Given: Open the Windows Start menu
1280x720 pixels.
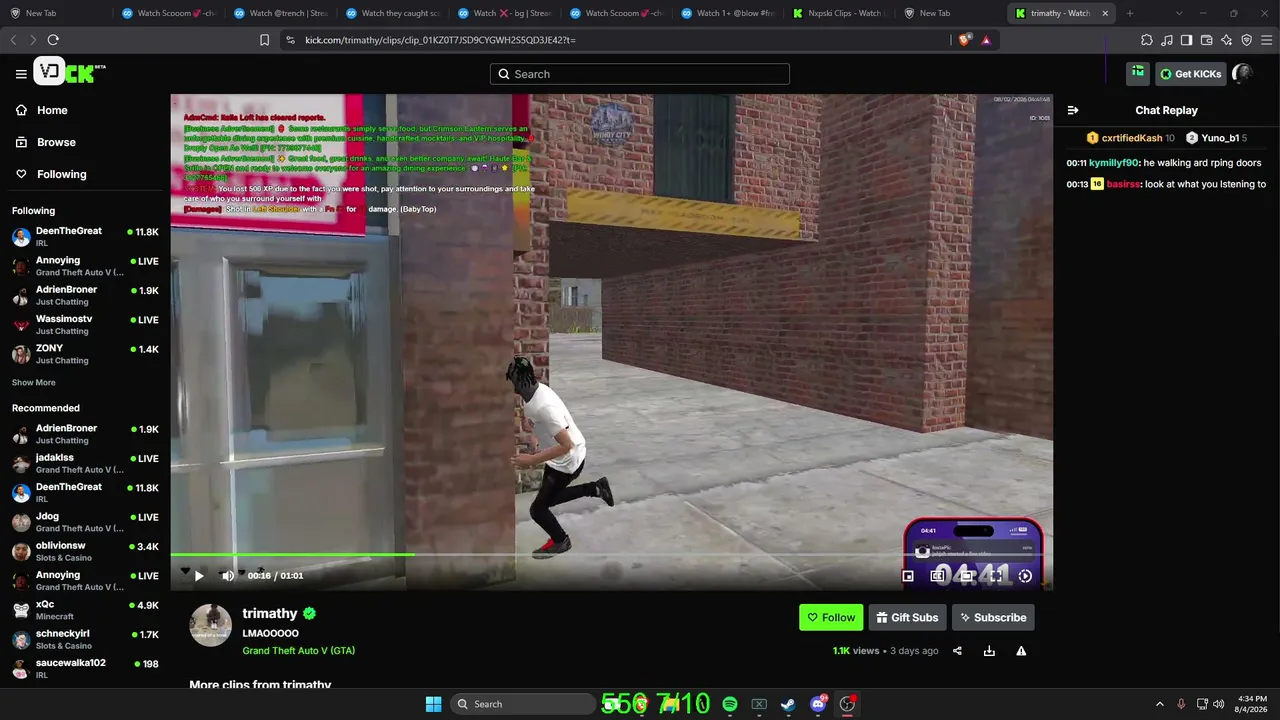Looking at the screenshot, I should [x=434, y=704].
